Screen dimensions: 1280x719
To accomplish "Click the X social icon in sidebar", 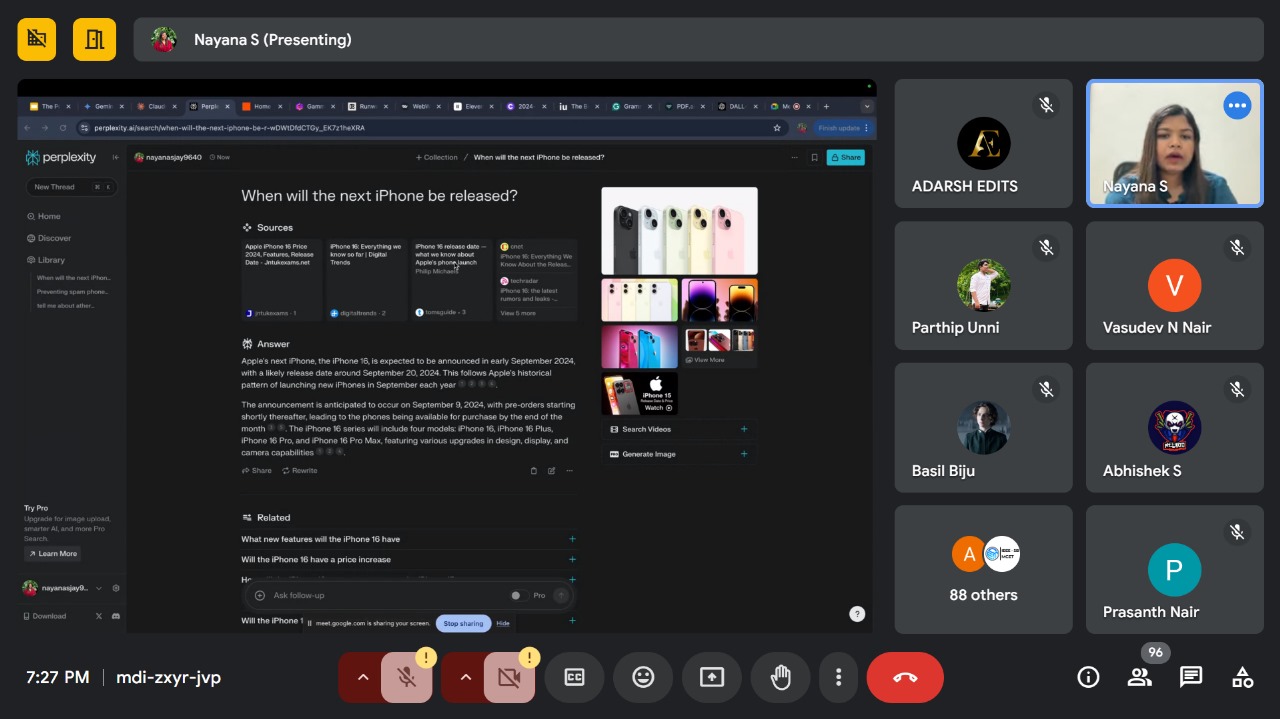I will pyautogui.click(x=99, y=616).
